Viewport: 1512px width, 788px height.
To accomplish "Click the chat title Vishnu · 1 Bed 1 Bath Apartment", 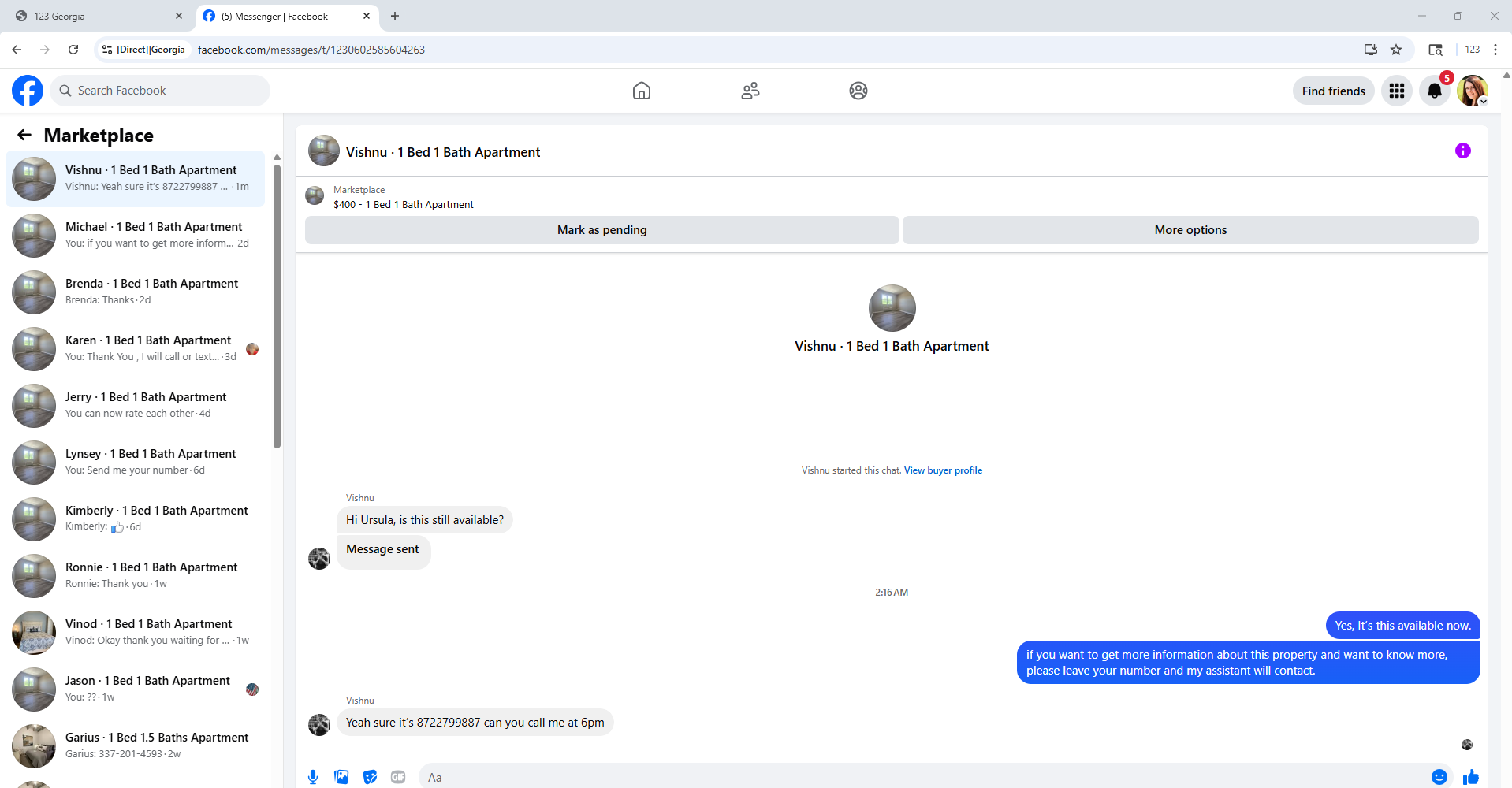I will 443,152.
